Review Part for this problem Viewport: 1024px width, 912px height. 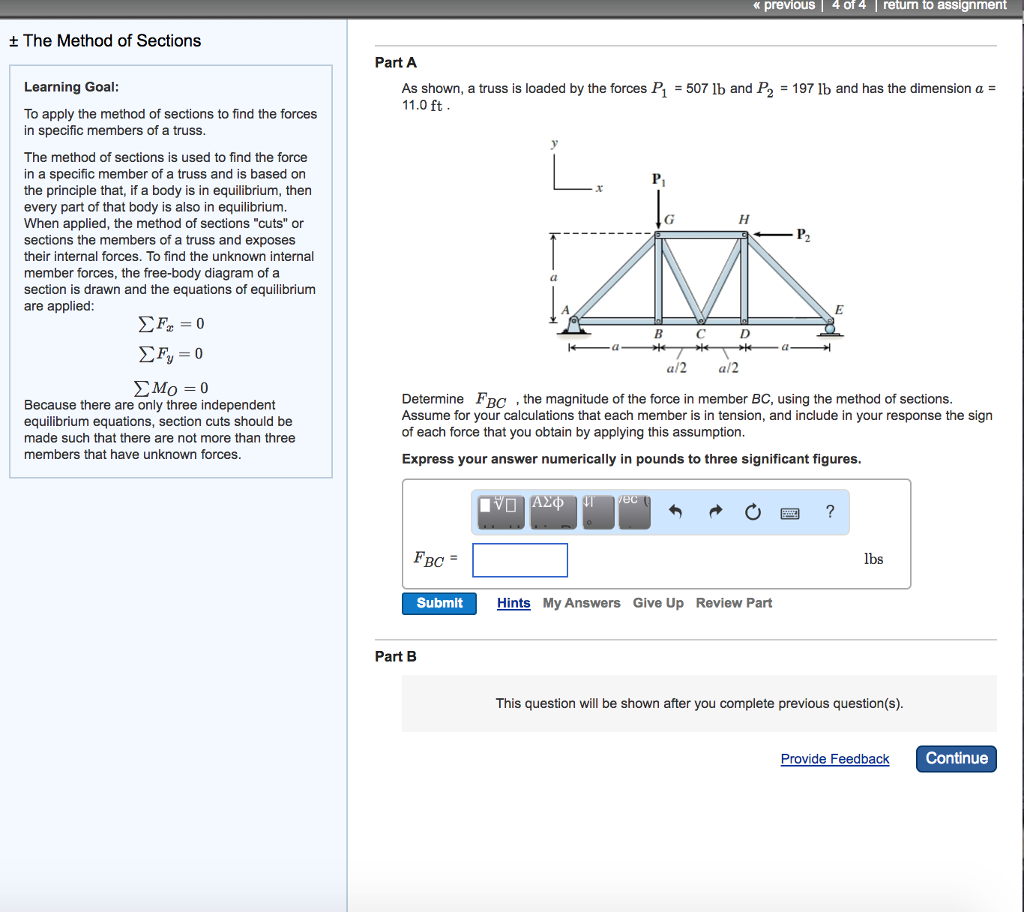tap(733, 602)
